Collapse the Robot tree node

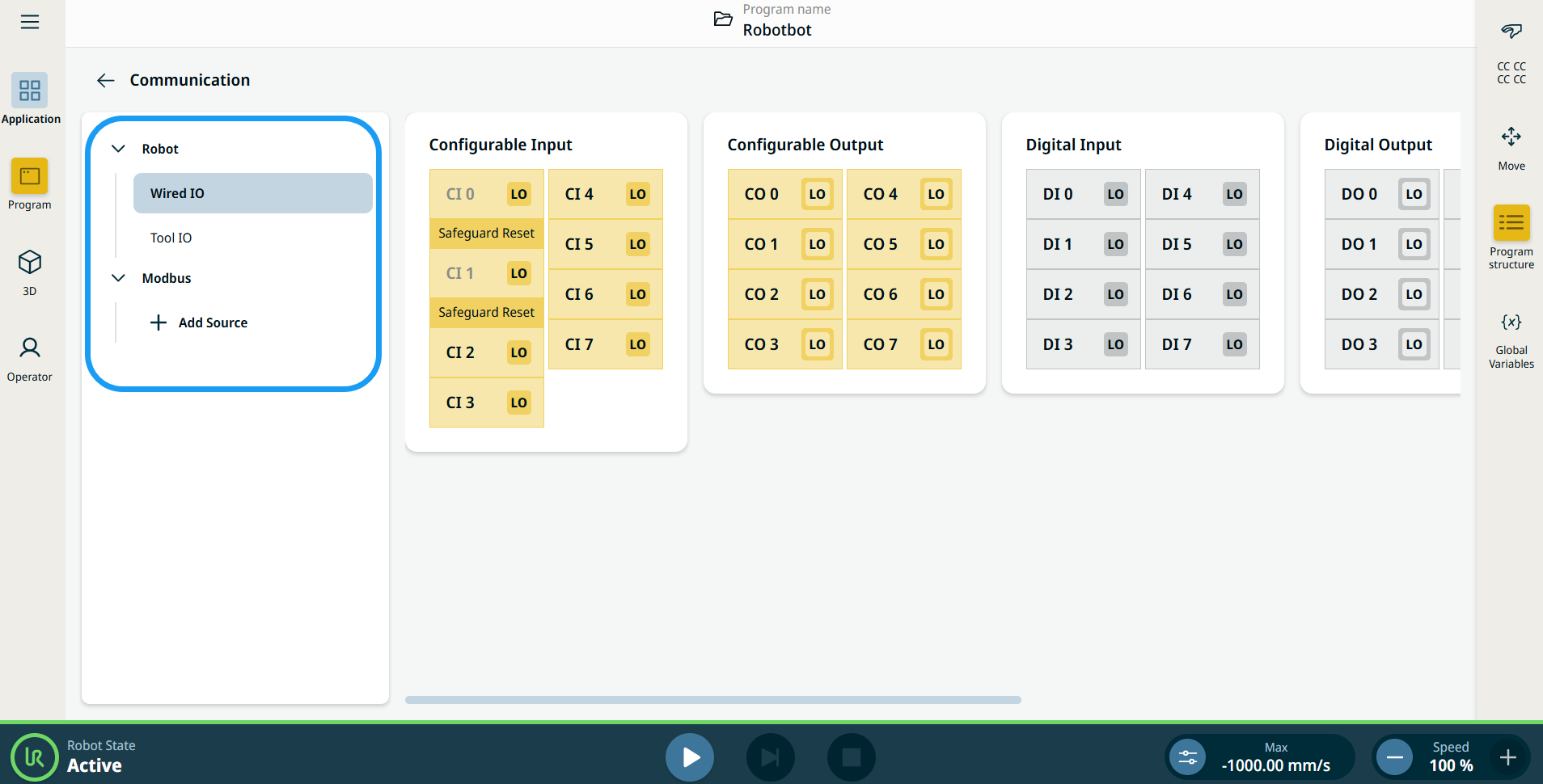pyautogui.click(x=118, y=149)
